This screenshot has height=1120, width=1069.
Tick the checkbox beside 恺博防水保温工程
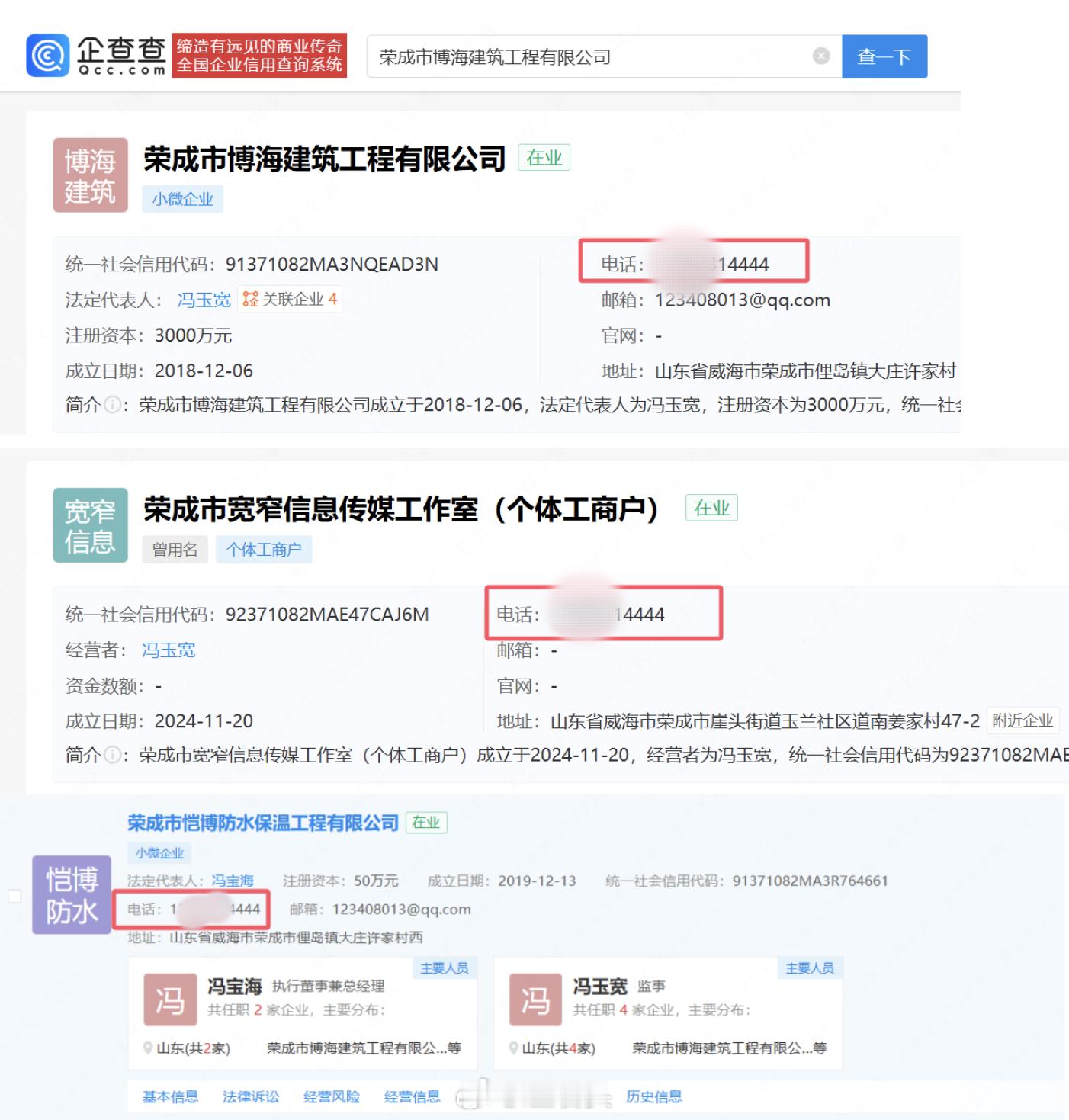point(14,896)
